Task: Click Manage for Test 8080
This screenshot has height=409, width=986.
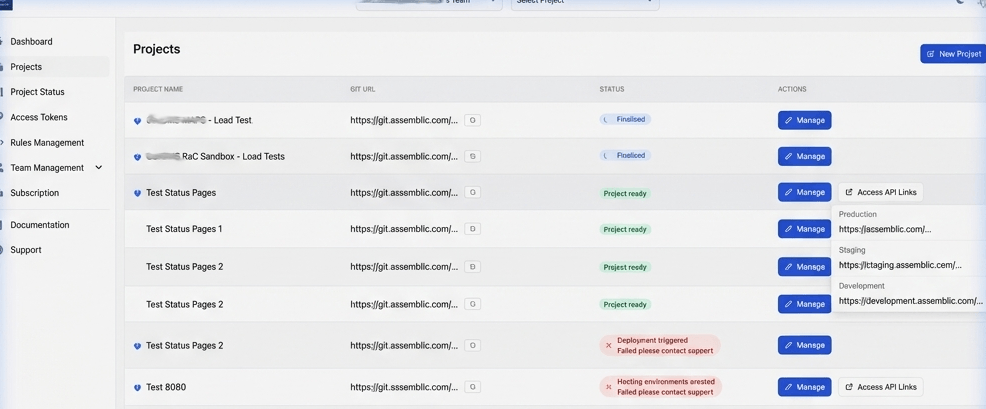Action: (804, 387)
